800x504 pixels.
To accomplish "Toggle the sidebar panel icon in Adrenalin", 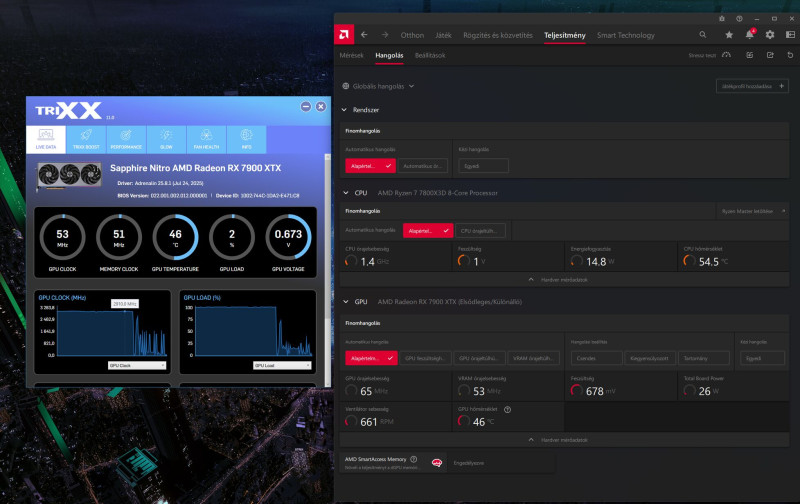I will pyautogui.click(x=790, y=35).
